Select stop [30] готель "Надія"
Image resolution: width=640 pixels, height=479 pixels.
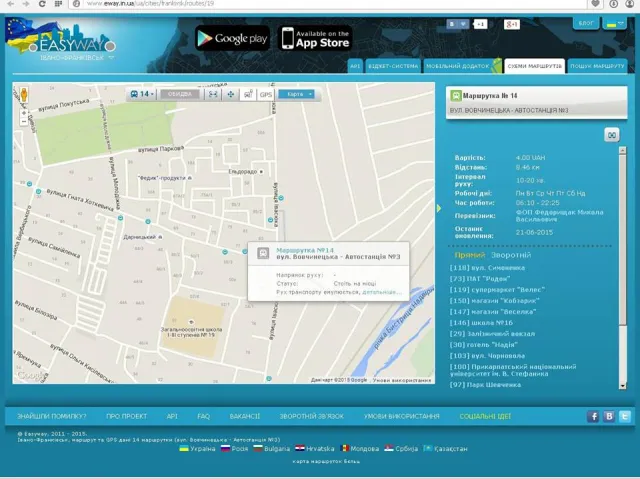(484, 345)
